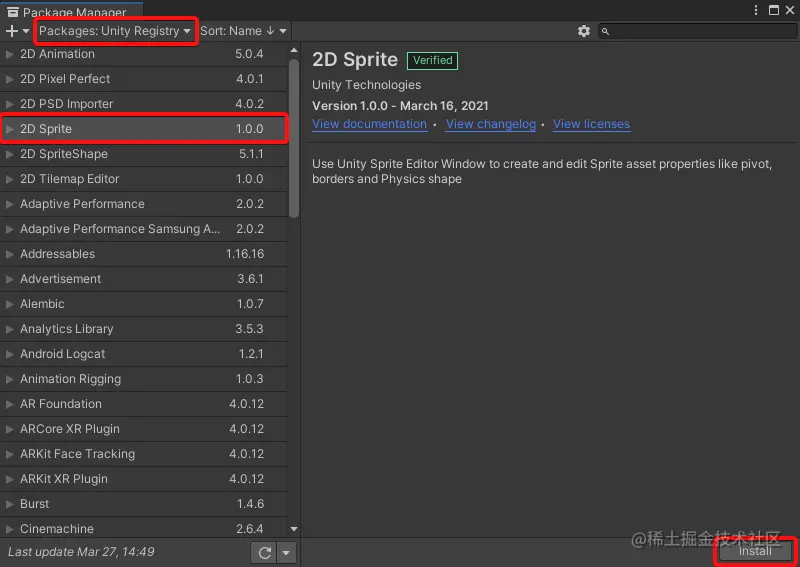Image resolution: width=800 pixels, height=567 pixels.
Task: Select the Package Manager tab
Action: click(71, 11)
